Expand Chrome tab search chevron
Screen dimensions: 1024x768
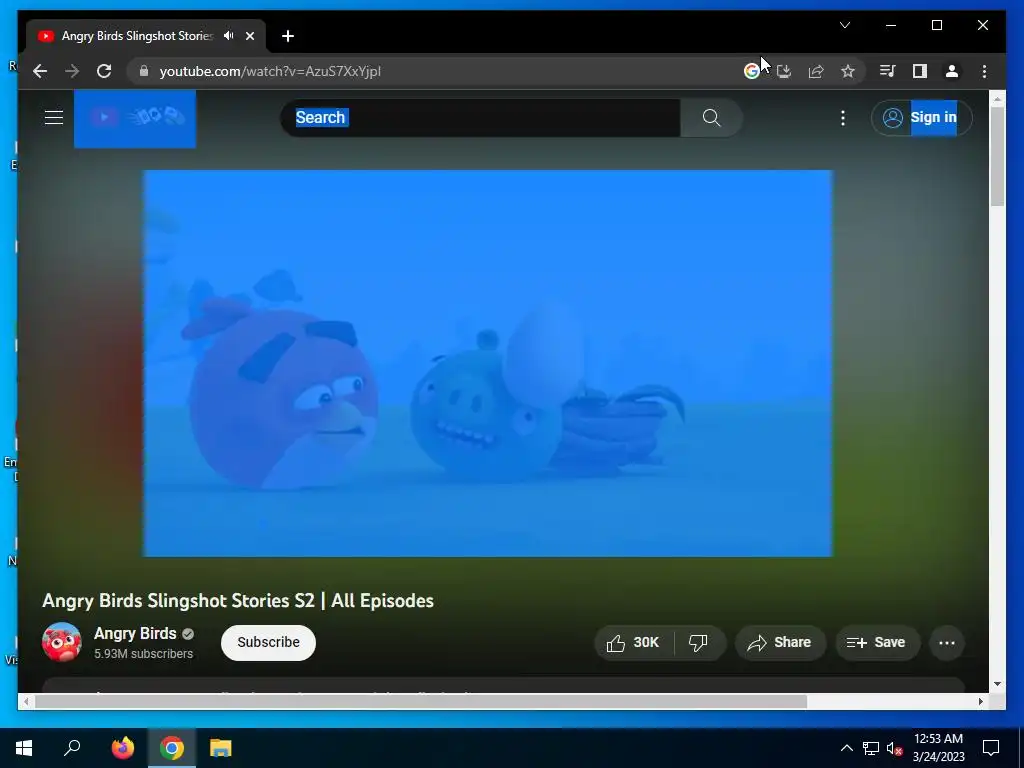[844, 25]
